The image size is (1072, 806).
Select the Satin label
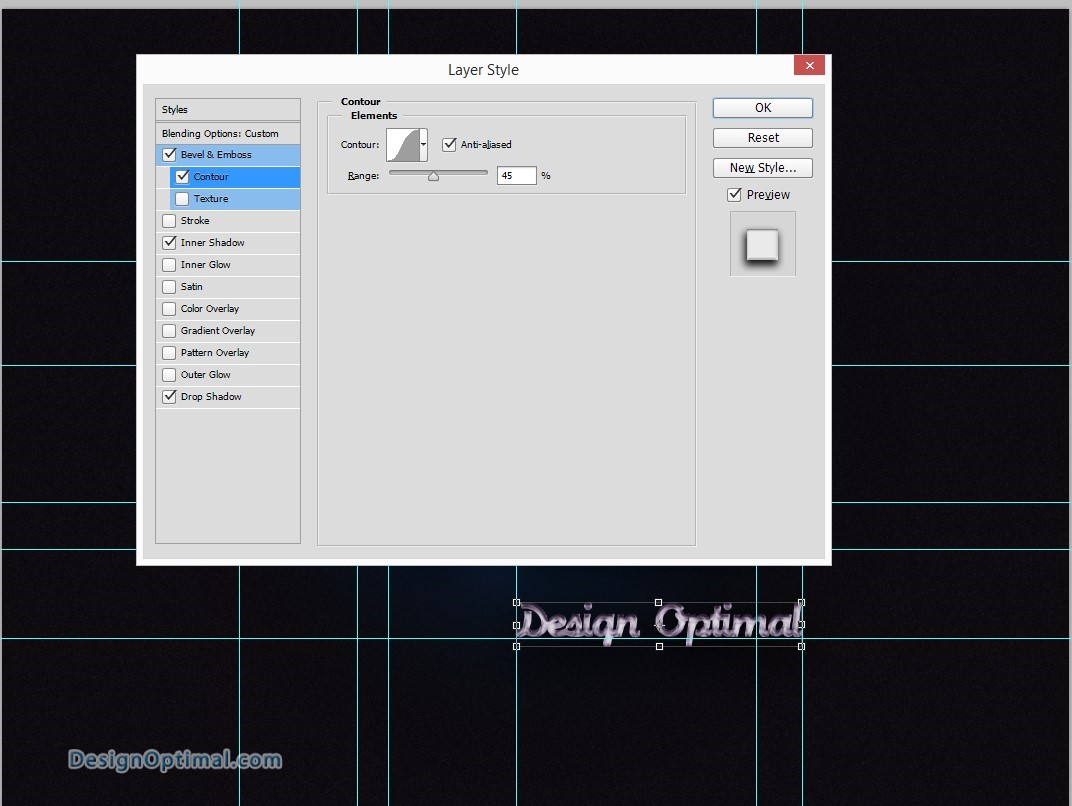191,286
